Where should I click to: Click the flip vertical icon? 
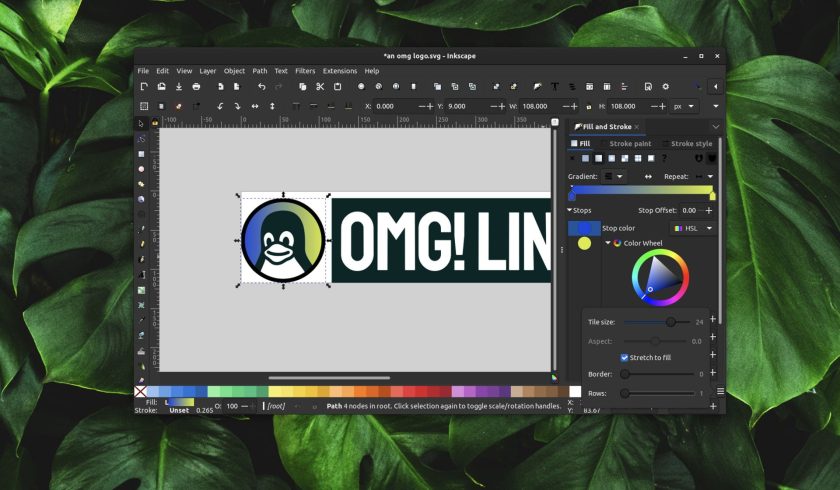coord(272,106)
